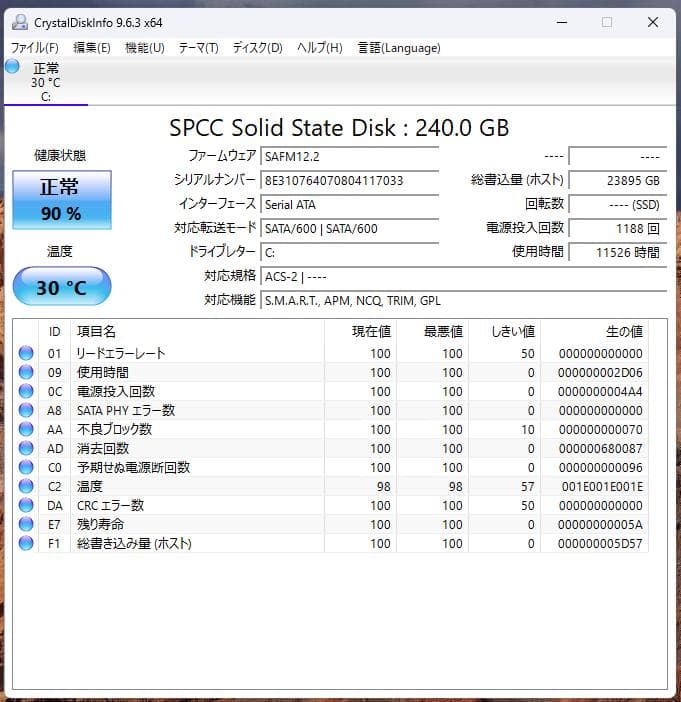Screen dimensions: 681x702
Task: Click the status orb for E7 残り寿命
Action: pyautogui.click(x=26, y=524)
